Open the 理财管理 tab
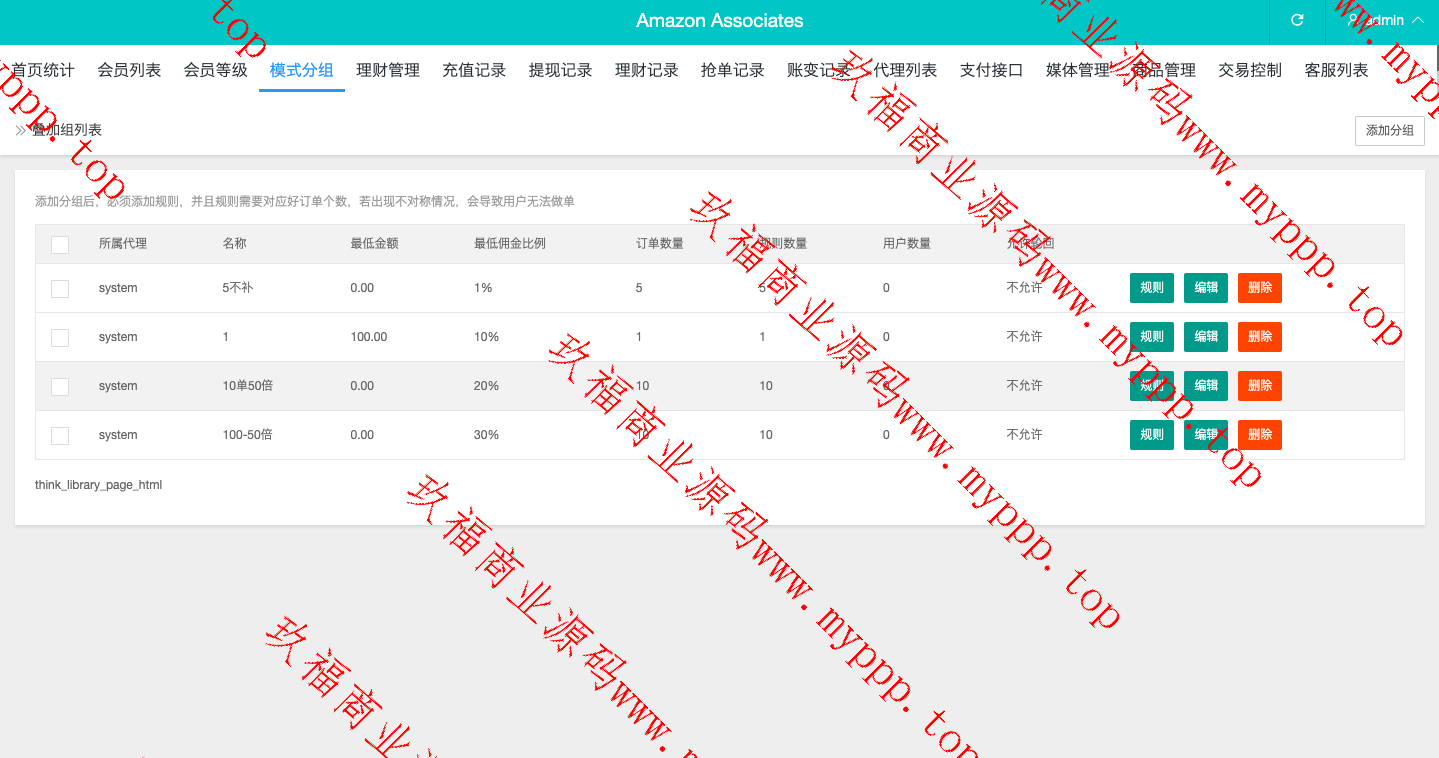The image size is (1439, 758). coord(388,70)
